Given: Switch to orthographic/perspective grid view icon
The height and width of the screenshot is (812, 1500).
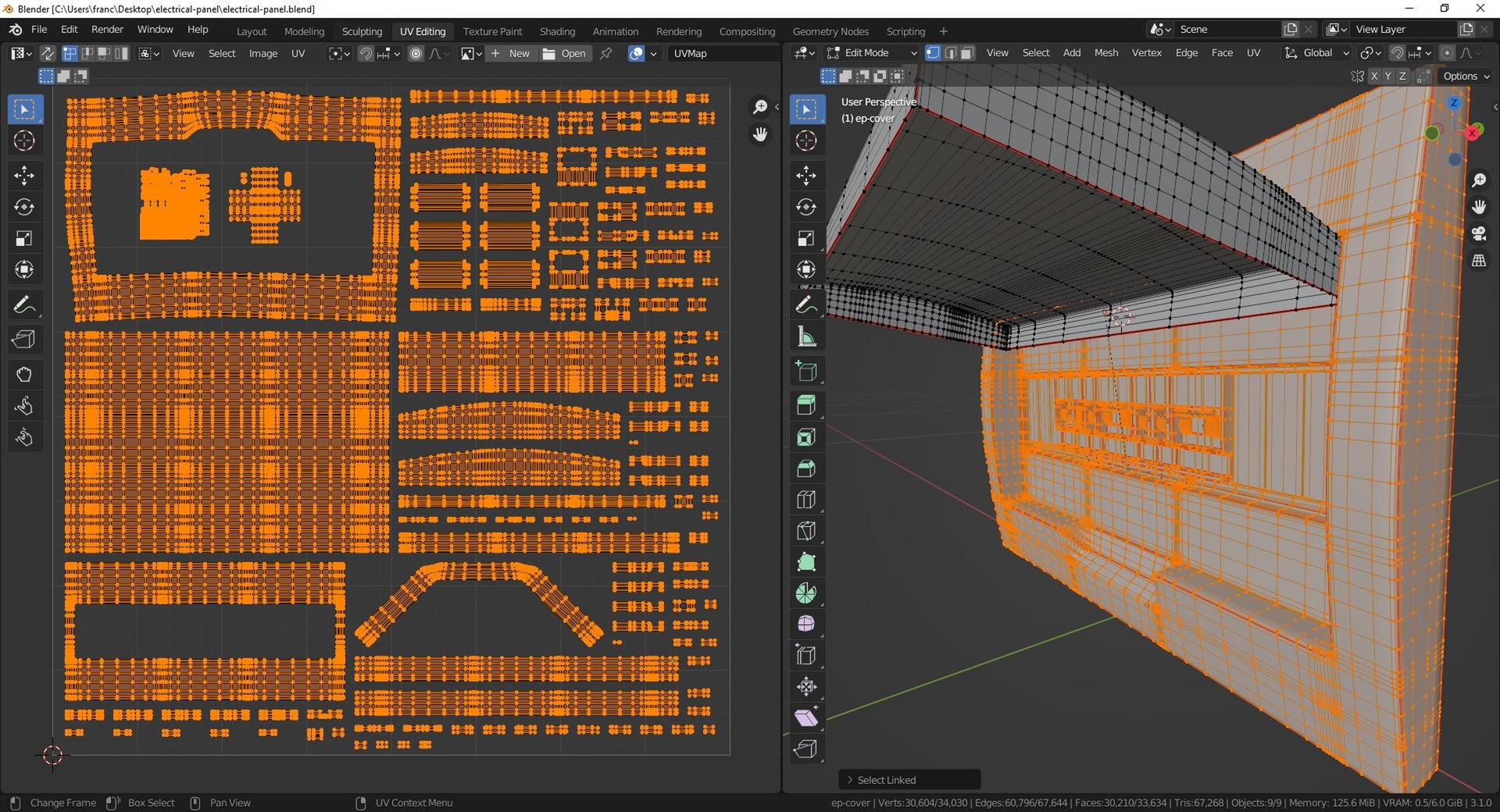Looking at the screenshot, I should pos(1479,261).
